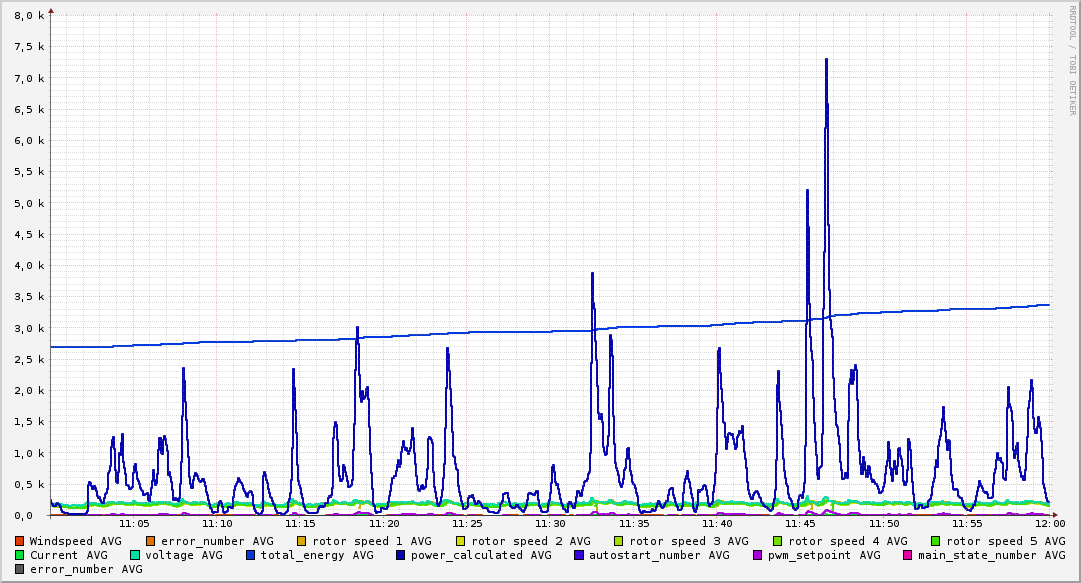
Task: Select the green Current AVG legend swatch
Action: [20, 555]
